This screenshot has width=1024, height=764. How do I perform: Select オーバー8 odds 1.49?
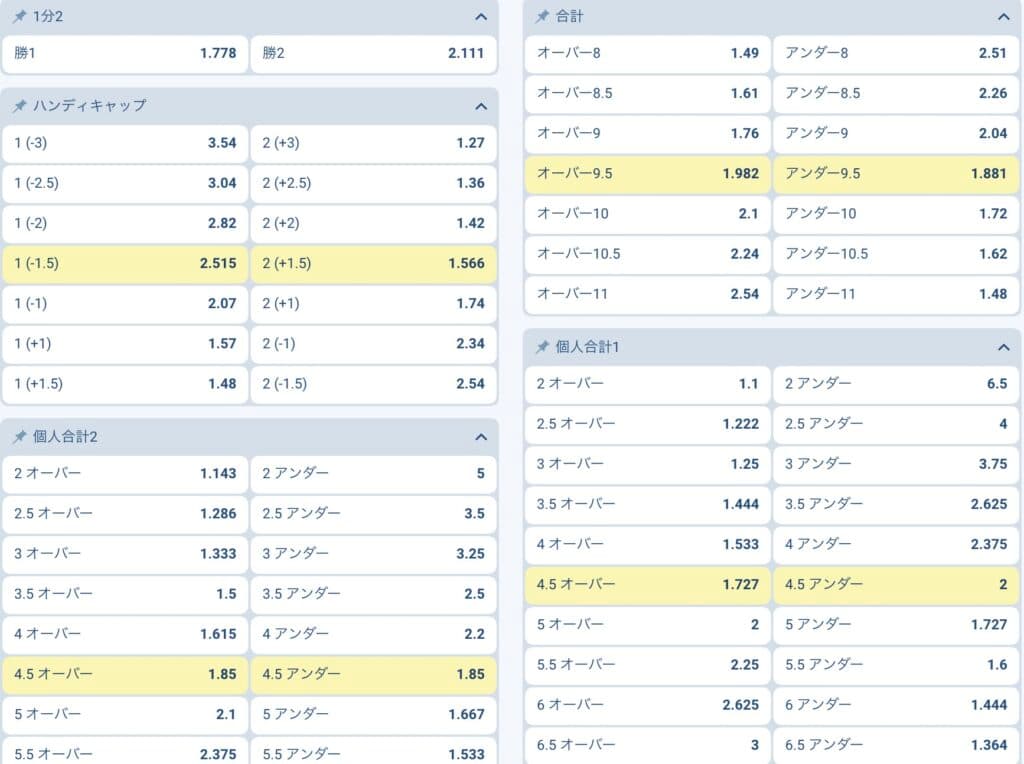pyautogui.click(x=647, y=53)
